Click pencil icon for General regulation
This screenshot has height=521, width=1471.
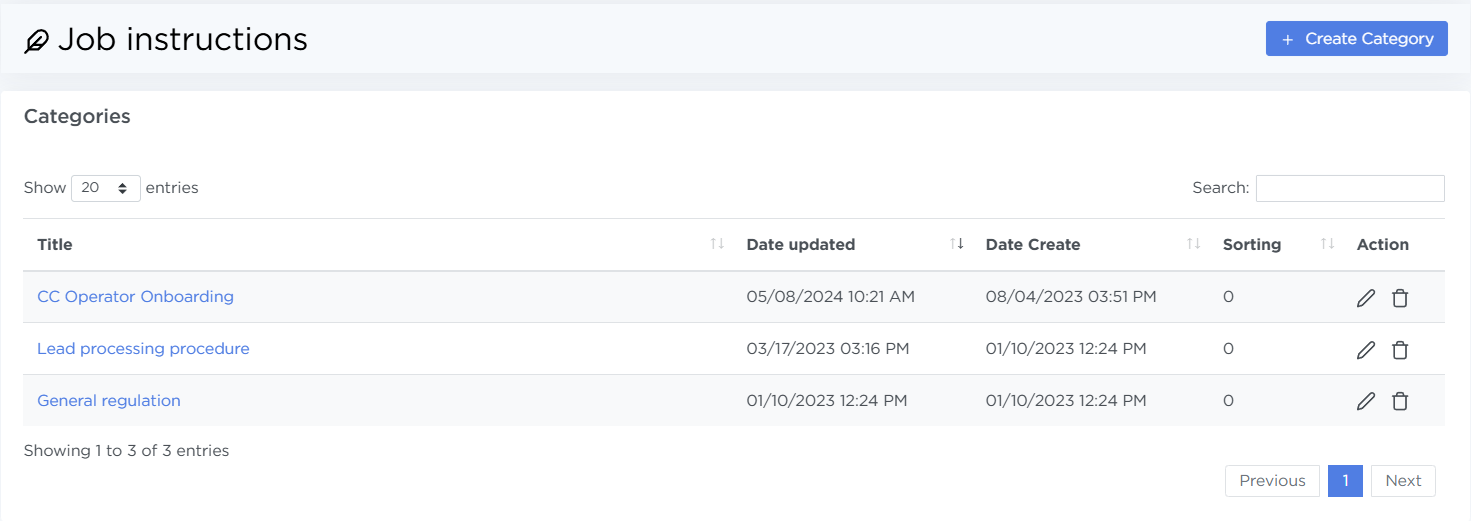(x=1365, y=401)
